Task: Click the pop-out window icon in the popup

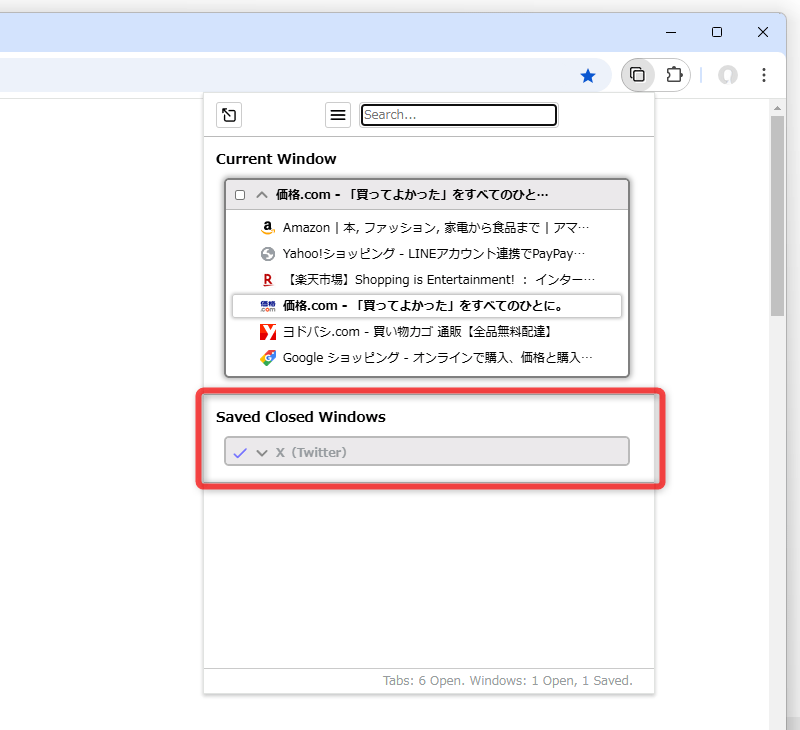Action: point(229,115)
